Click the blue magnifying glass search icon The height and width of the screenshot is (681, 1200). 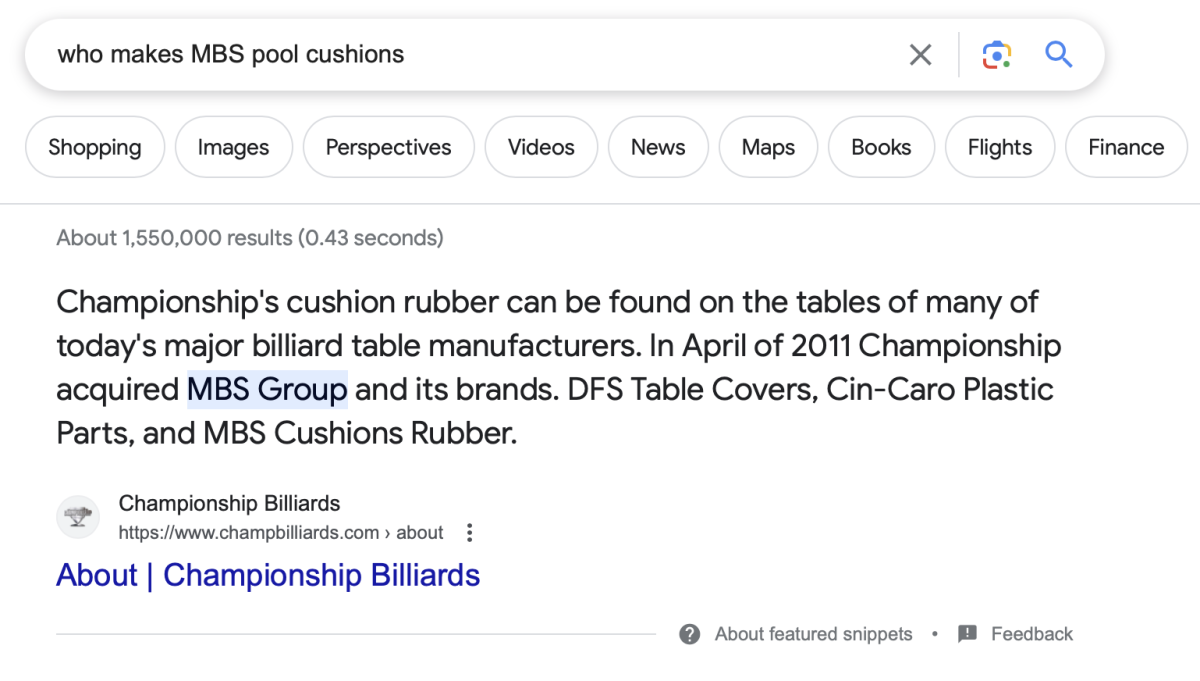[1059, 54]
